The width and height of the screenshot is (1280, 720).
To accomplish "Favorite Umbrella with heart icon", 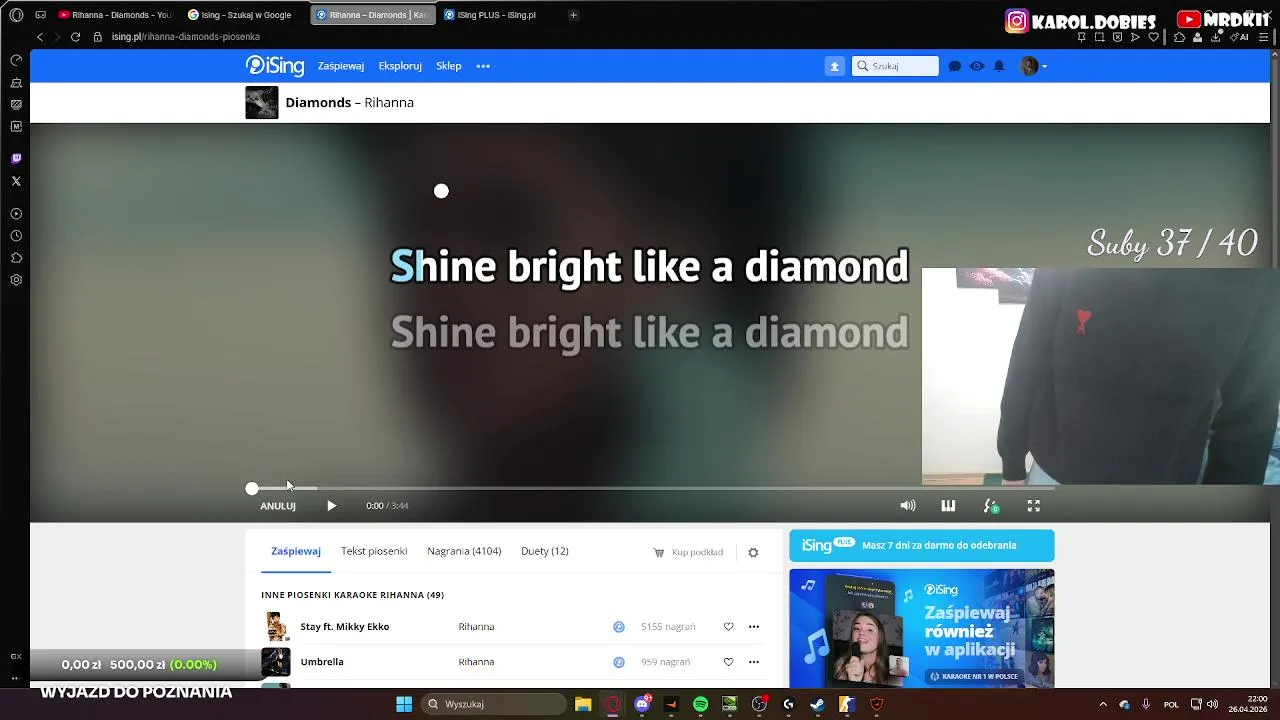I will pyautogui.click(x=729, y=662).
